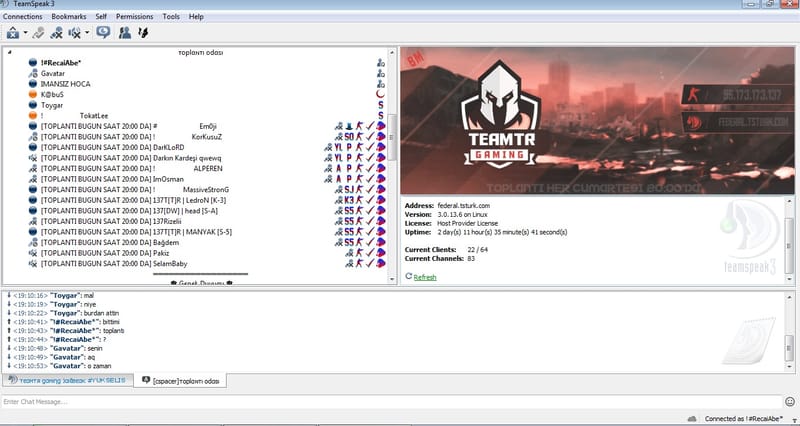The width and height of the screenshot is (800, 426).
Task: Select the toplantı odası channel name
Action: coord(201,53)
